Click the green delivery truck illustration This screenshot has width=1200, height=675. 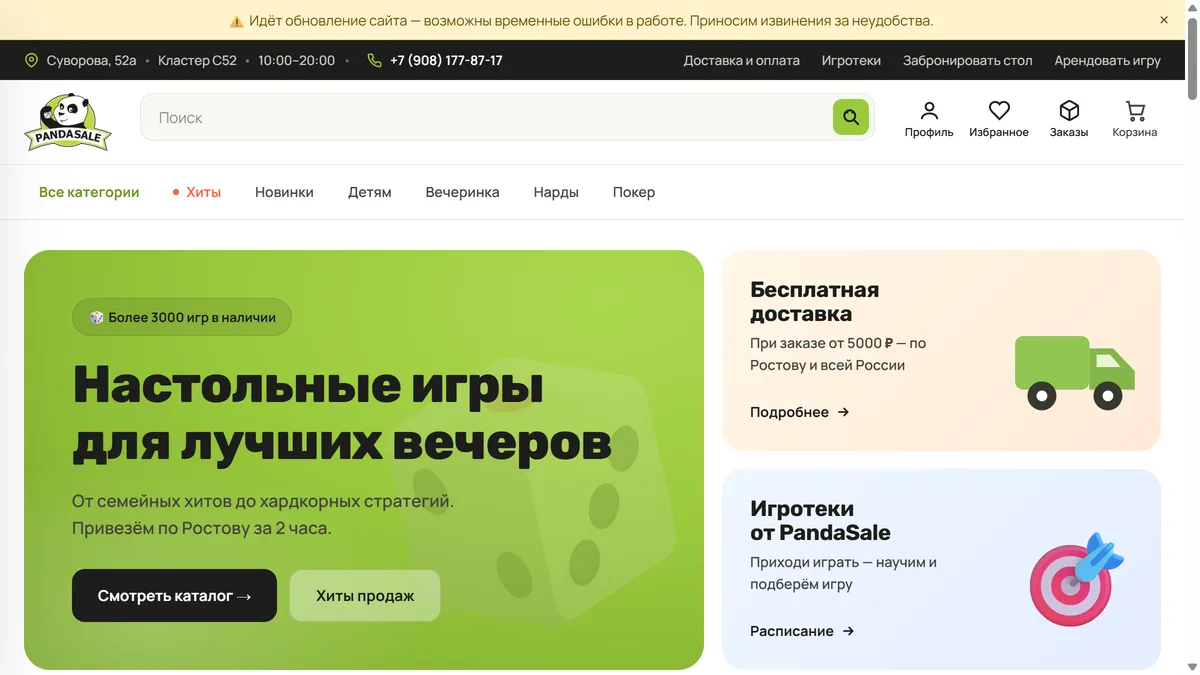pos(1075,373)
